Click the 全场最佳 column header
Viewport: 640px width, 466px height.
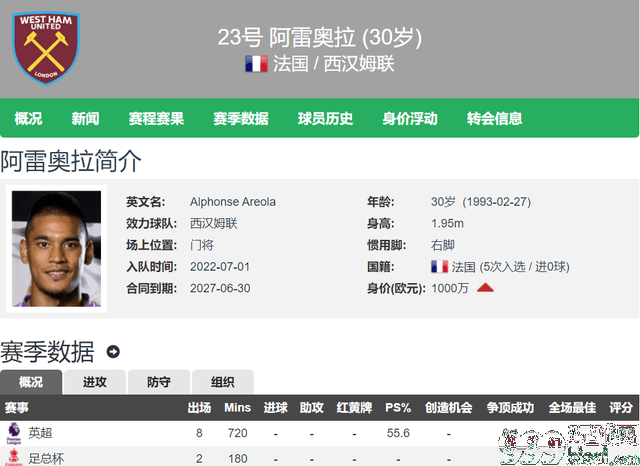click(x=572, y=408)
